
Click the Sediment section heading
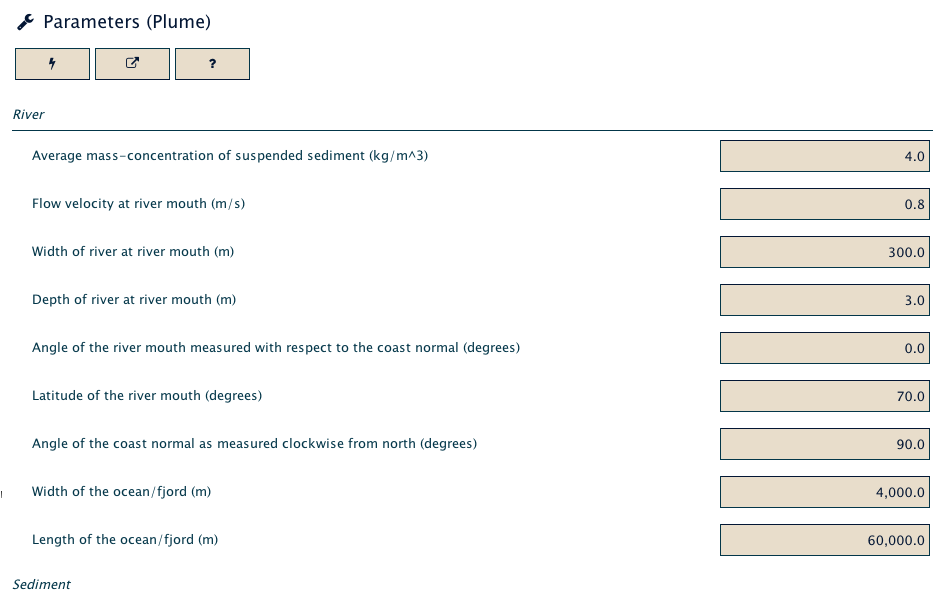click(x=42, y=584)
